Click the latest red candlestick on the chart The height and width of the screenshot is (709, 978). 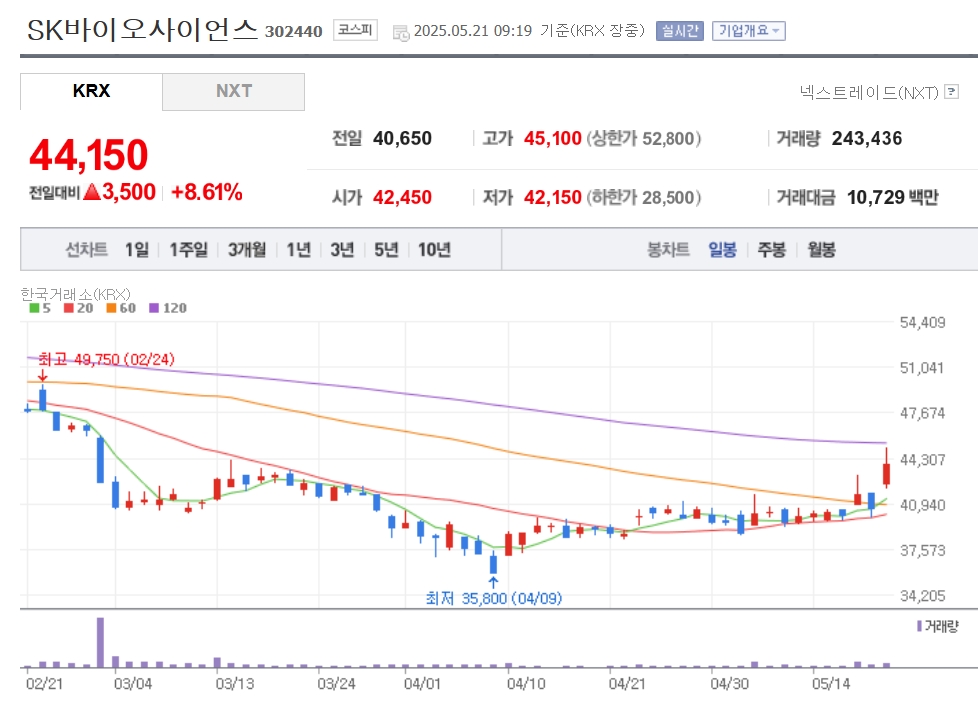pyautogui.click(x=886, y=474)
